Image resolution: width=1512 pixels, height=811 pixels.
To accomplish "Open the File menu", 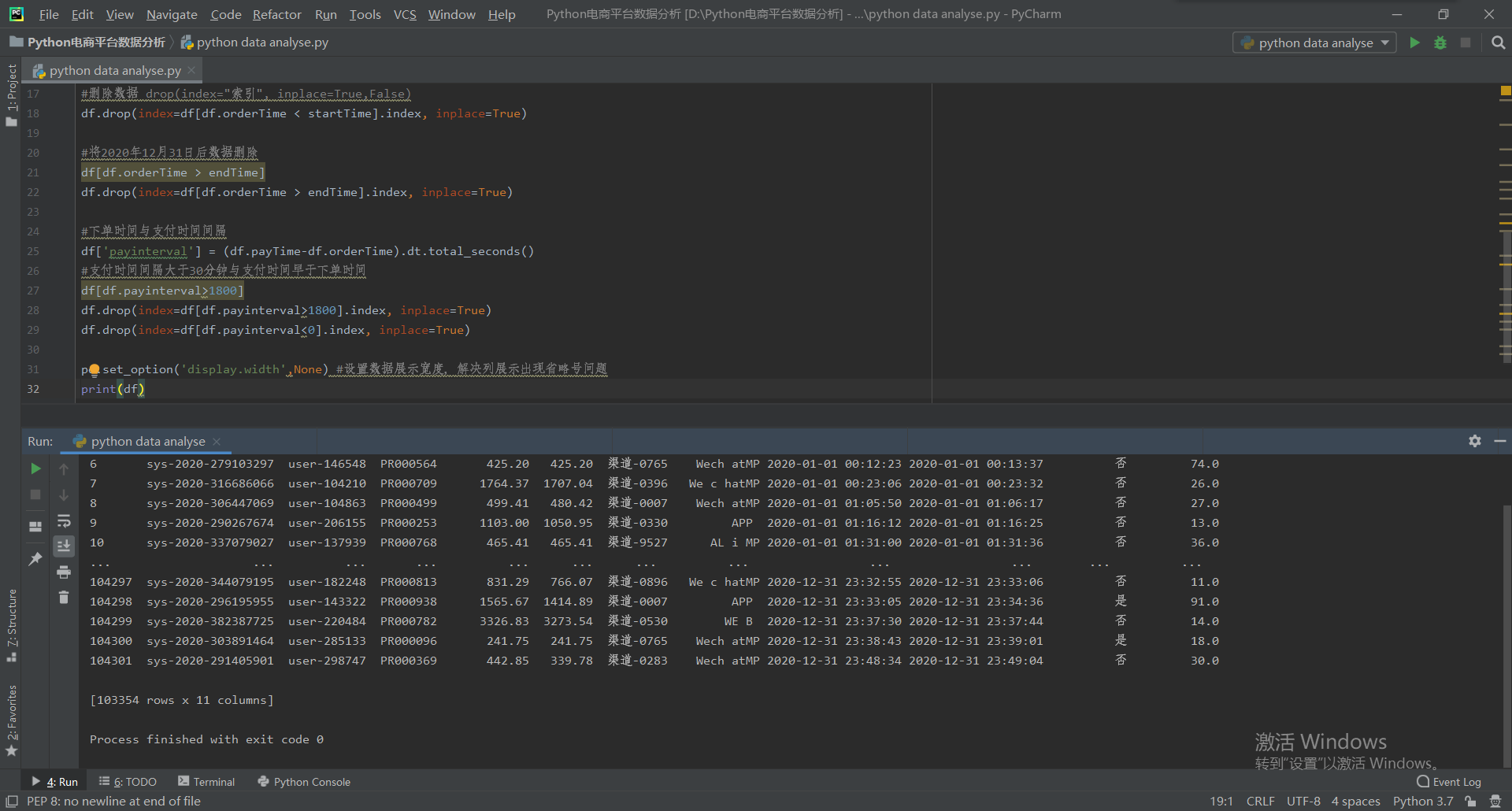I will pos(49,14).
